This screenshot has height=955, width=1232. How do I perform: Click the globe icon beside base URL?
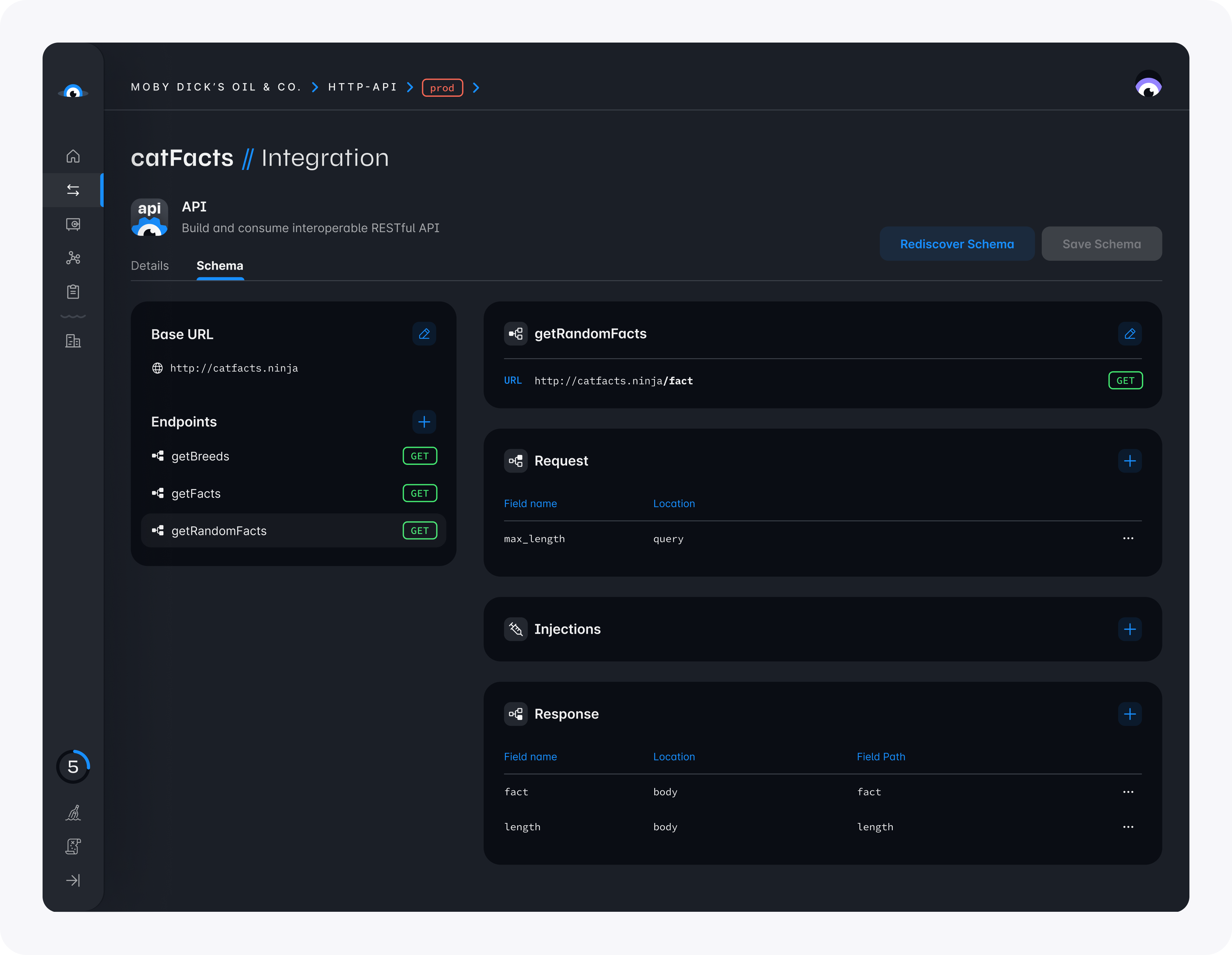(x=157, y=368)
